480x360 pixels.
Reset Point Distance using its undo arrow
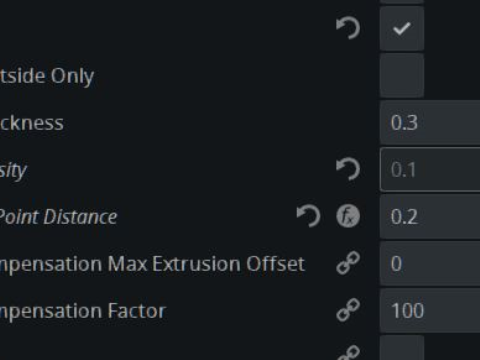308,216
